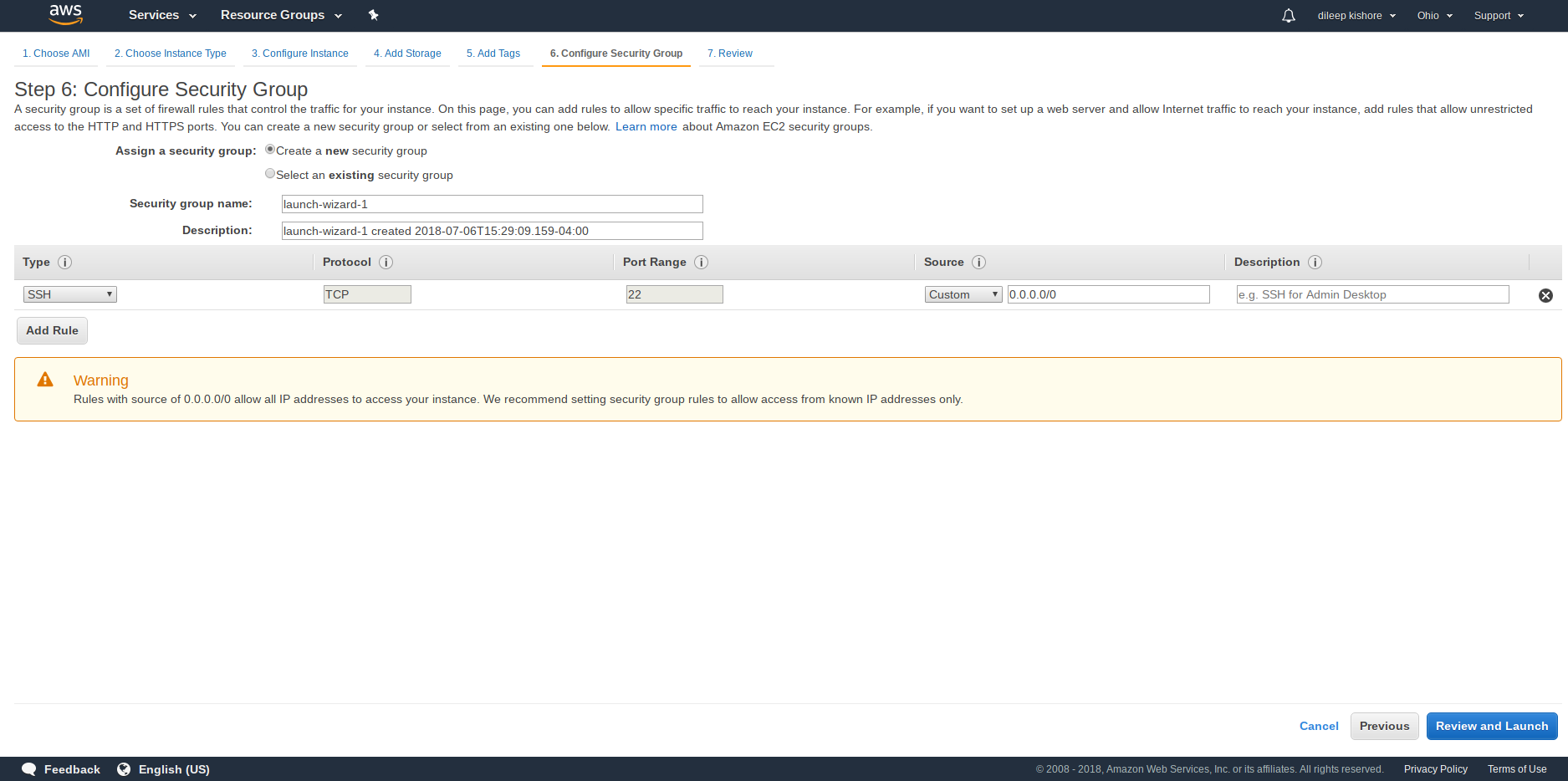Open the Terms of Use link
Viewport: 1568px width, 781px height.
coord(1517,769)
